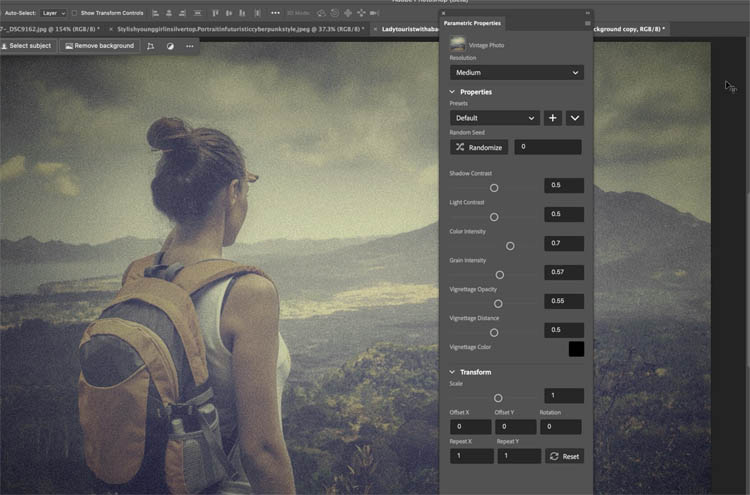Viewport: 750px width, 495px height.
Task: Toggle the Show Transform Controls checkbox
Action: (x=74, y=13)
